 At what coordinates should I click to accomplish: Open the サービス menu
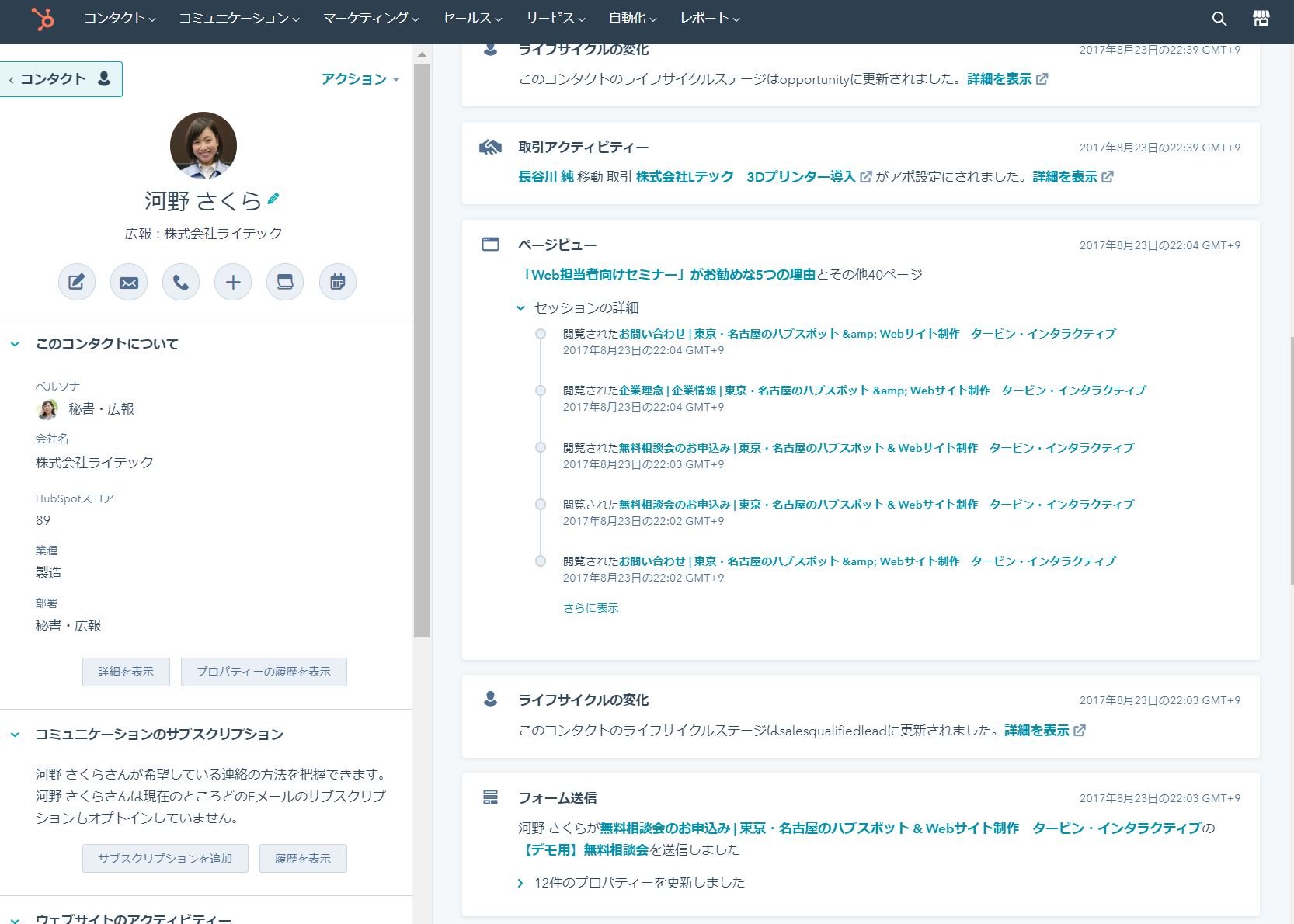[555, 19]
